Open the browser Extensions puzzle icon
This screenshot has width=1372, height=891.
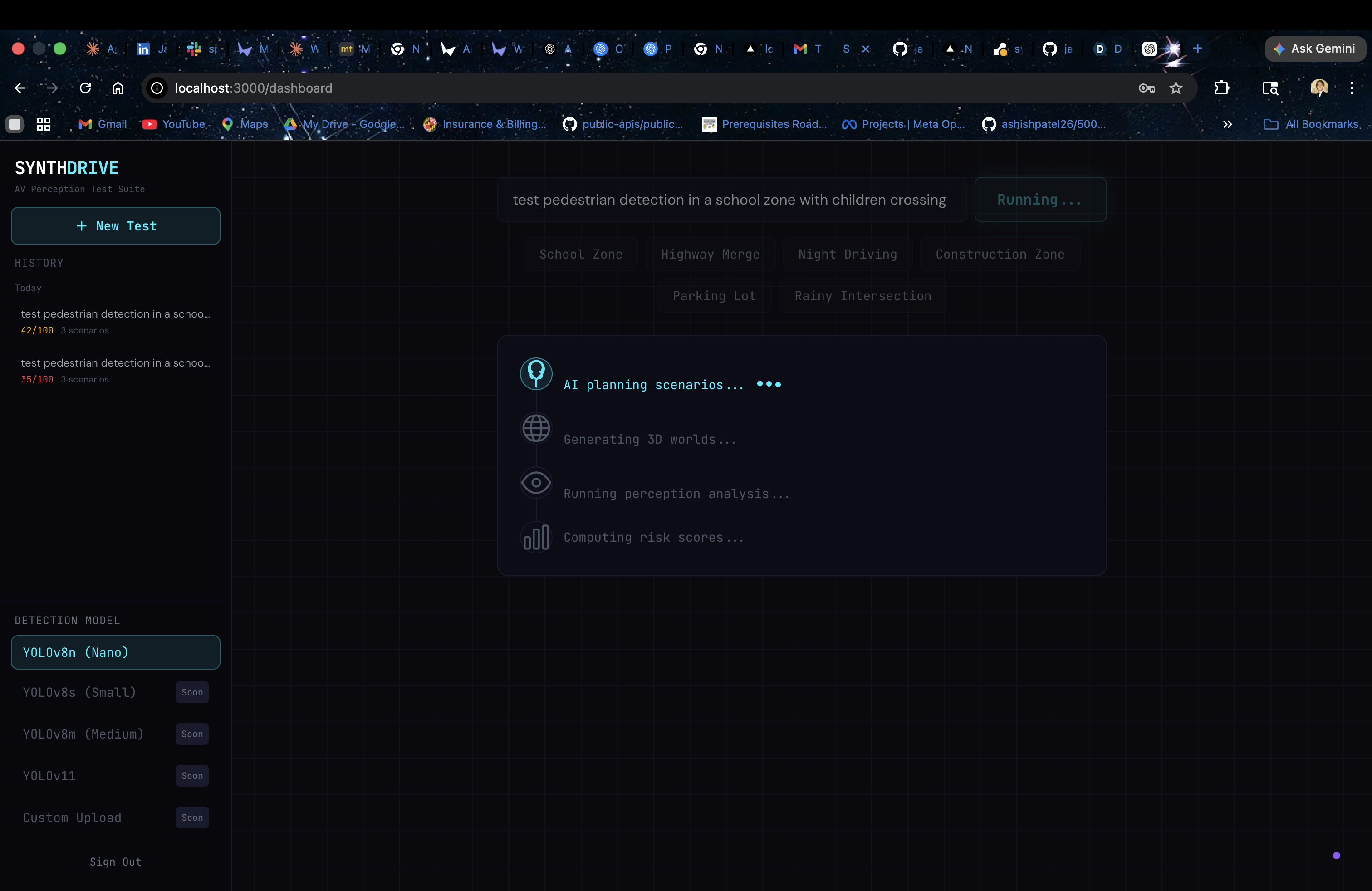(x=1221, y=88)
